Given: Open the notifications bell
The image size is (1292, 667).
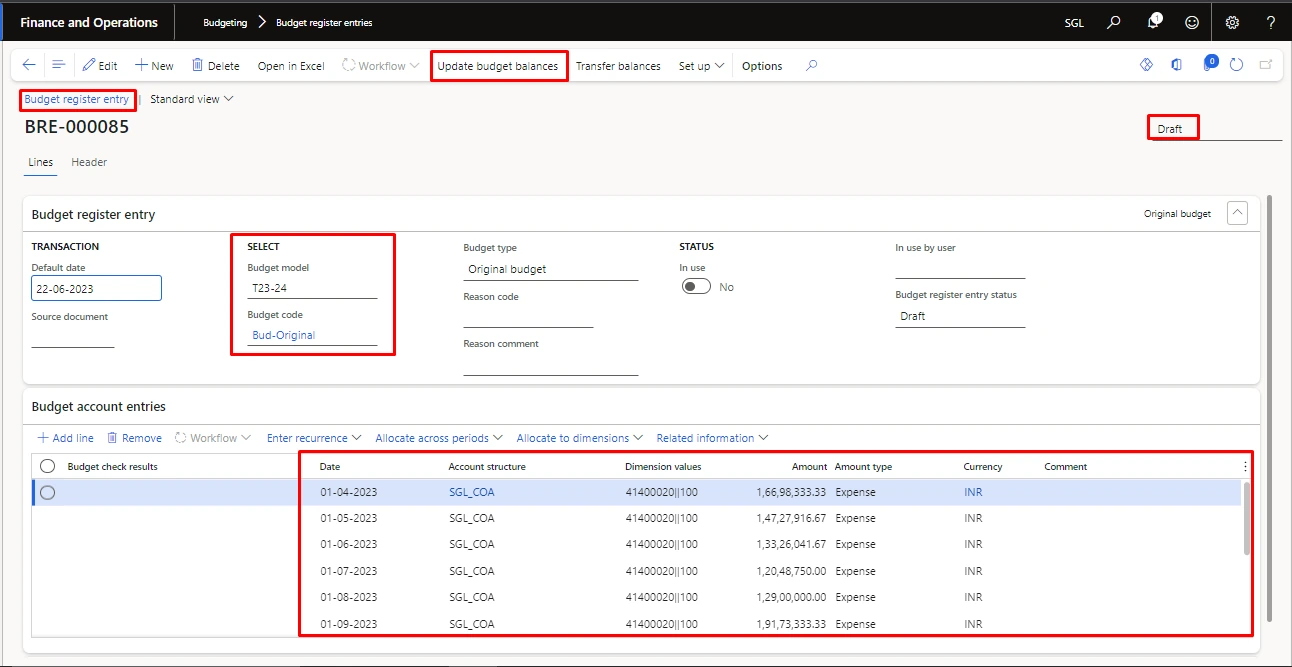Looking at the screenshot, I should (x=1154, y=22).
